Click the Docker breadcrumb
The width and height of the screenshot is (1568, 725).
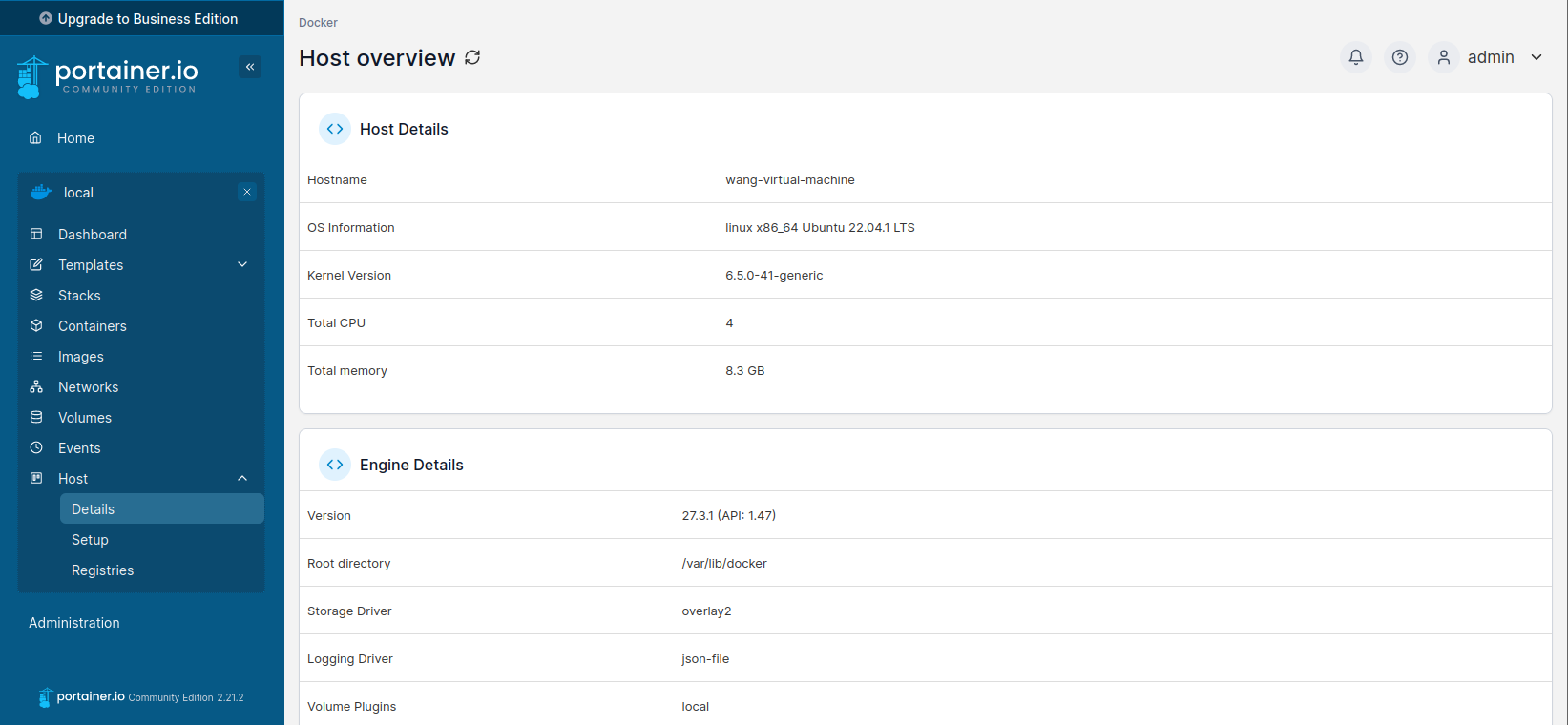point(318,23)
